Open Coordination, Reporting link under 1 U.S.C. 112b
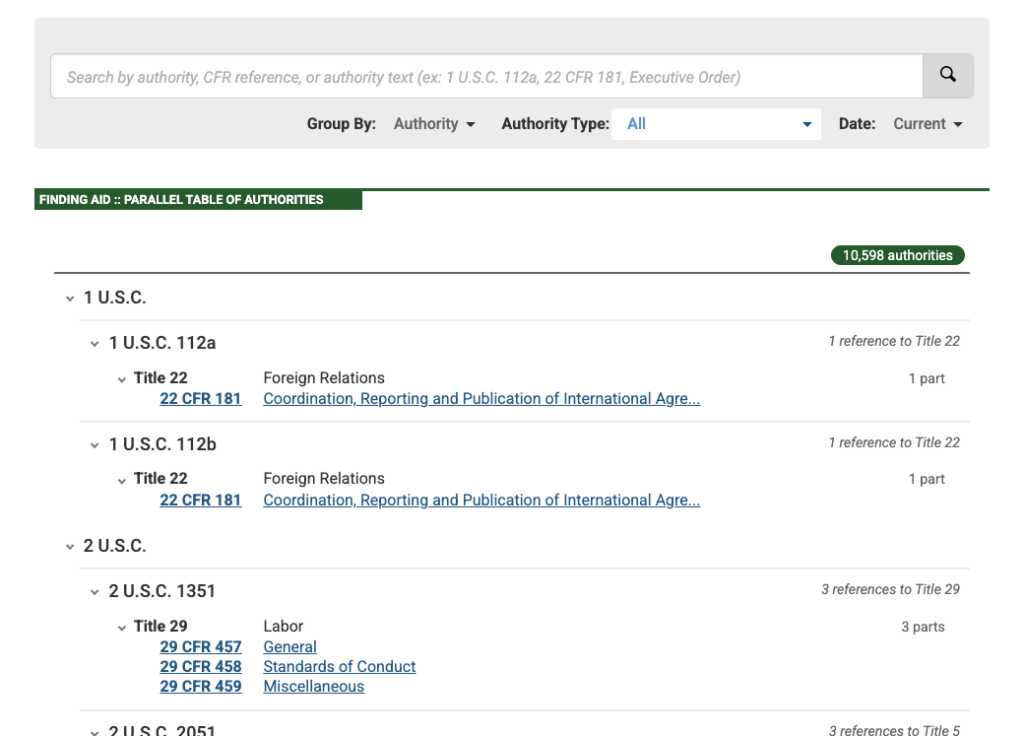This screenshot has height=736, width=1024. [x=481, y=500]
